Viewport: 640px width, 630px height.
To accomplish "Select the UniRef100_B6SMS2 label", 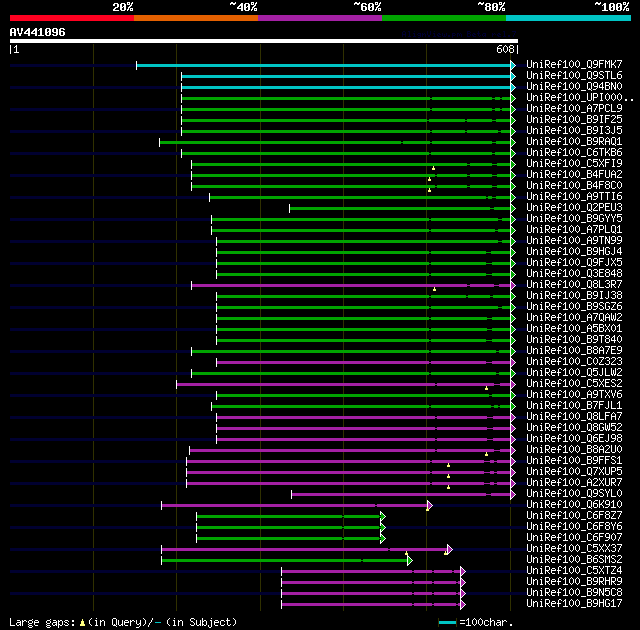I will 574,560.
